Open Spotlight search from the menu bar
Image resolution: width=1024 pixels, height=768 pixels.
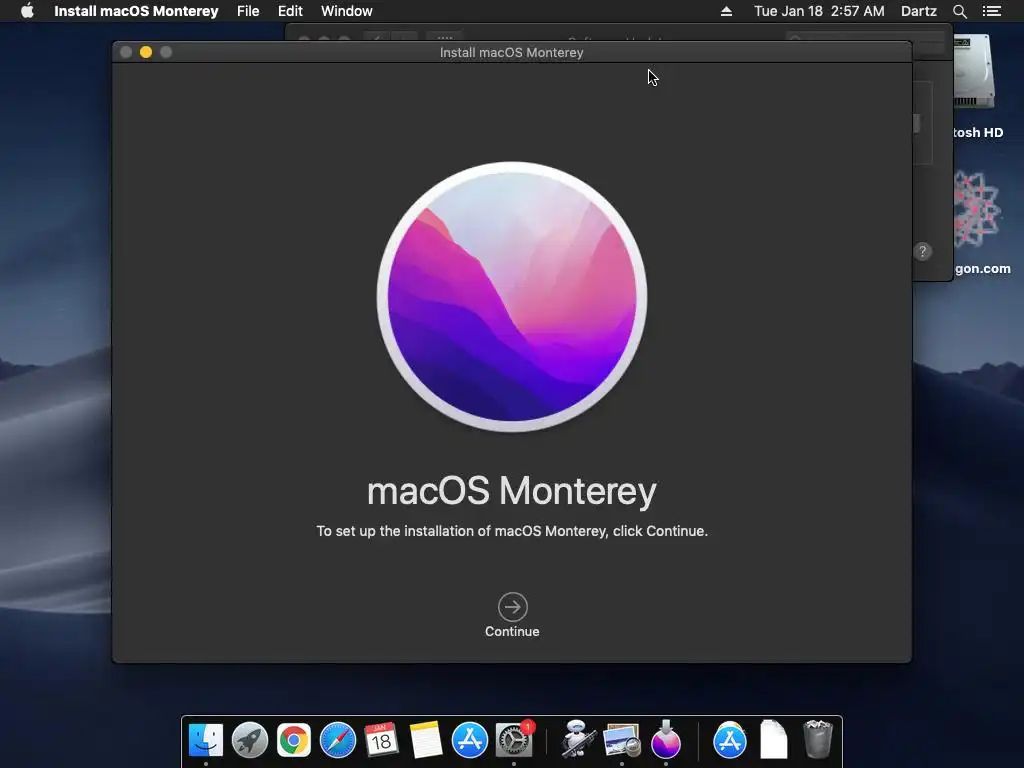[x=959, y=11]
